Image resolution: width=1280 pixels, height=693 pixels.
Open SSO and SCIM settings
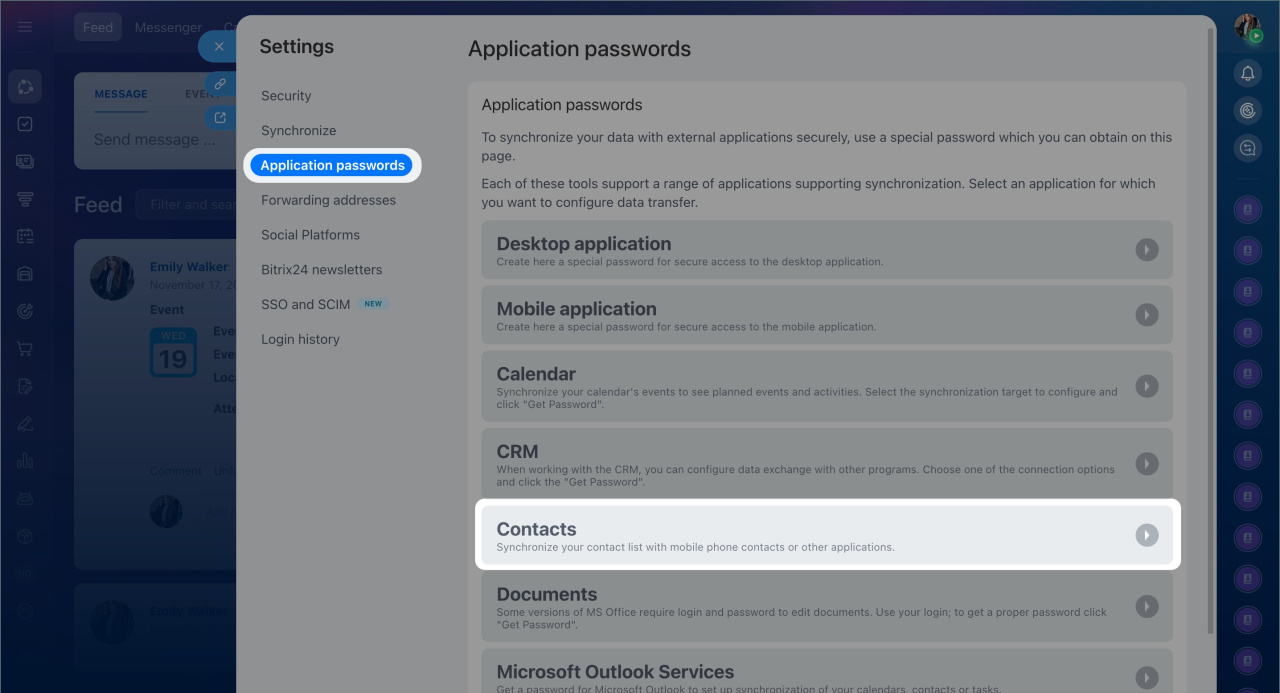(x=305, y=304)
